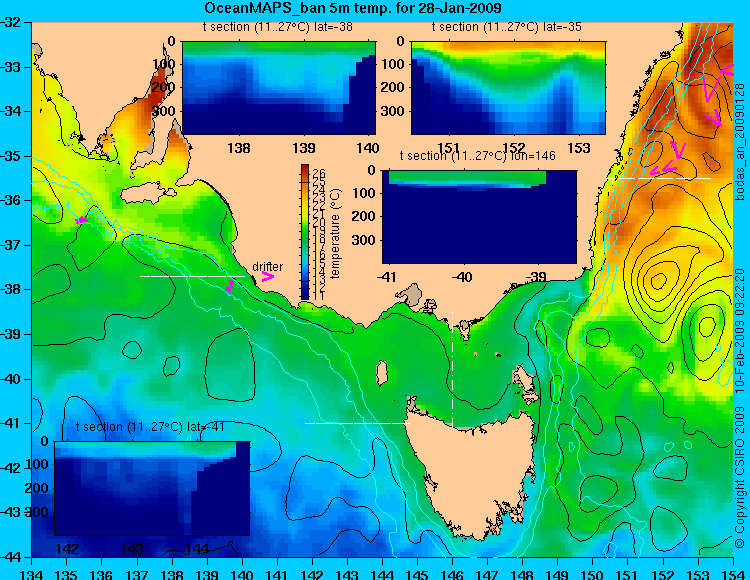
Task: Click the white dashed section line at latitude -38
Action: (192, 276)
